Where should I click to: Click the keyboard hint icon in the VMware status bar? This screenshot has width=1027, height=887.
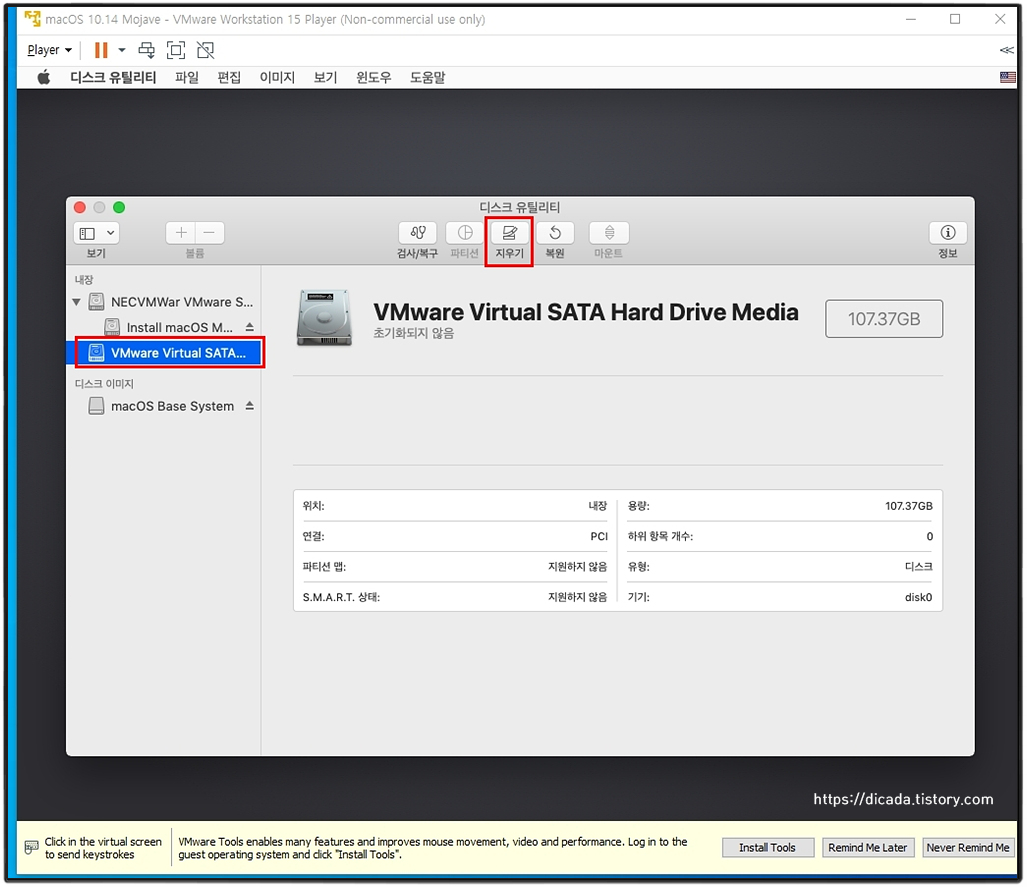tap(31, 848)
